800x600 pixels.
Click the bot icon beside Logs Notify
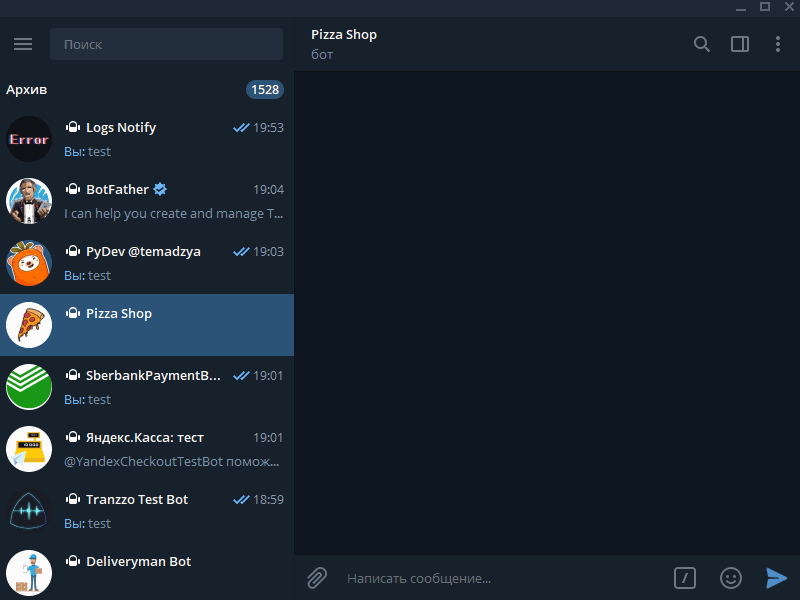[73, 127]
